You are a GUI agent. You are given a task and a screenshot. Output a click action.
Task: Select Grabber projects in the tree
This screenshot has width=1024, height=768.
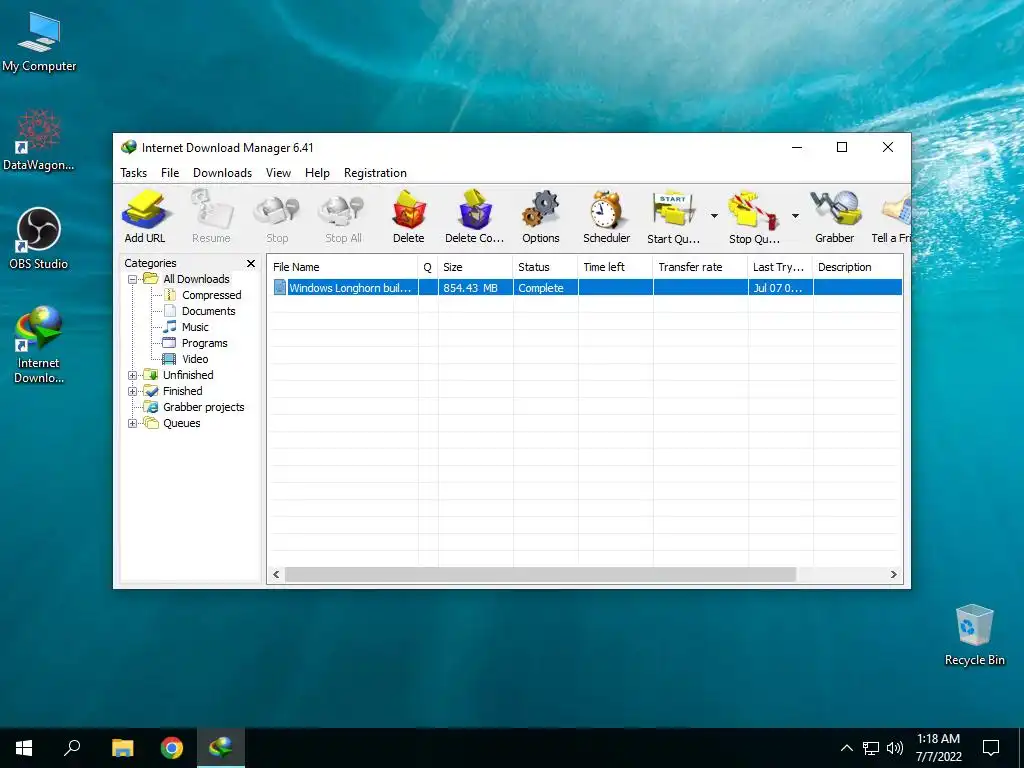(x=203, y=408)
